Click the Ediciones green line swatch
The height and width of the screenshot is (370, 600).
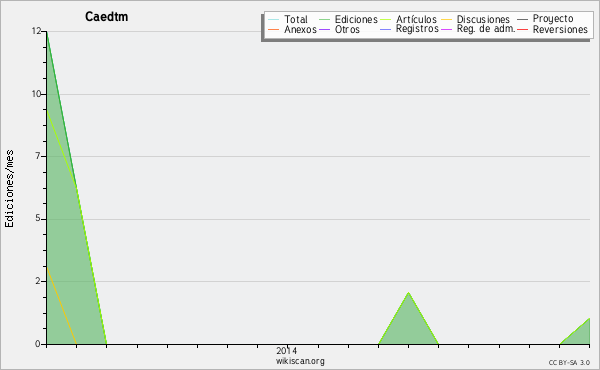click(x=324, y=20)
